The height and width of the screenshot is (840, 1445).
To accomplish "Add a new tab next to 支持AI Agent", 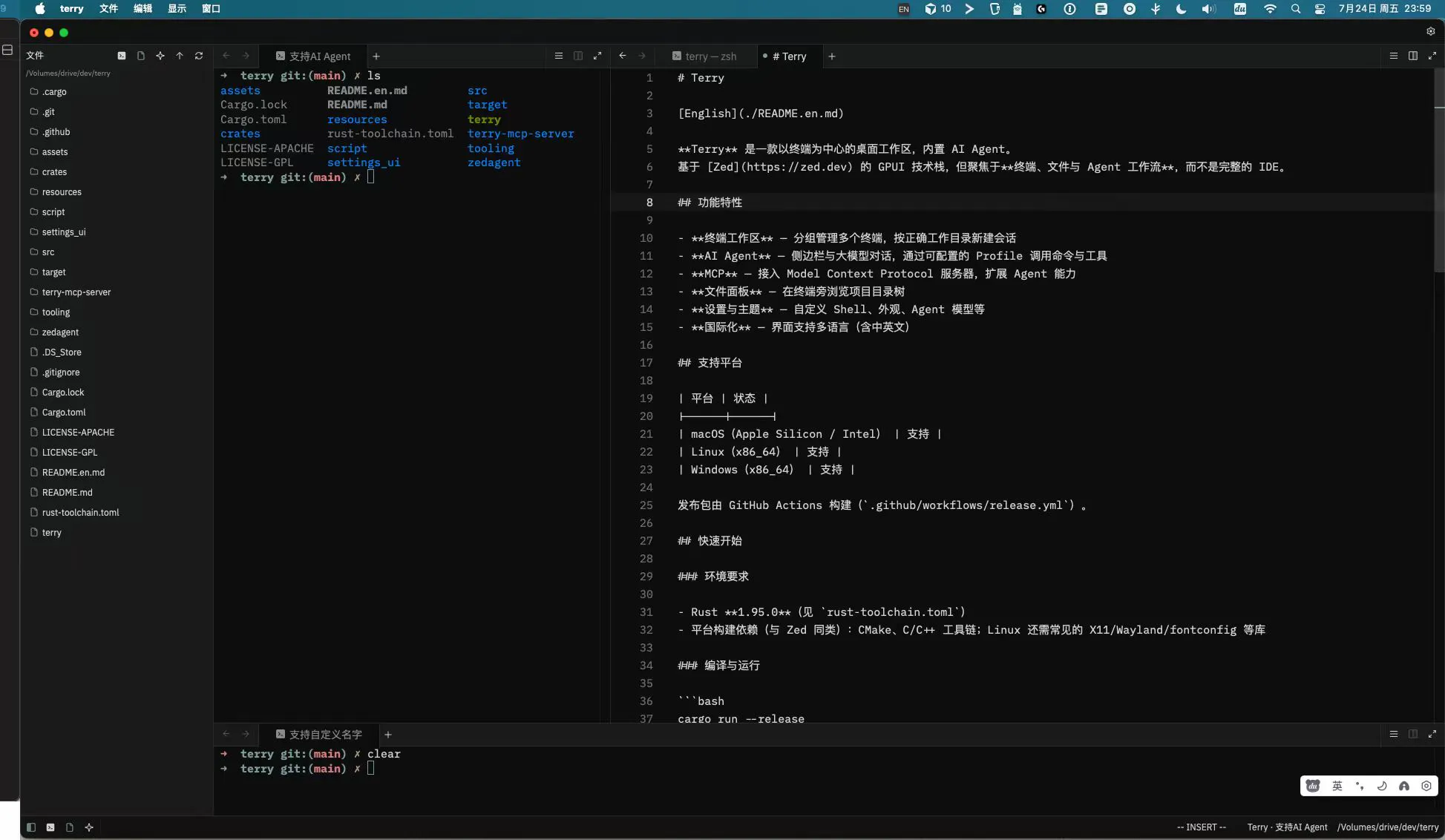I will 376,56.
